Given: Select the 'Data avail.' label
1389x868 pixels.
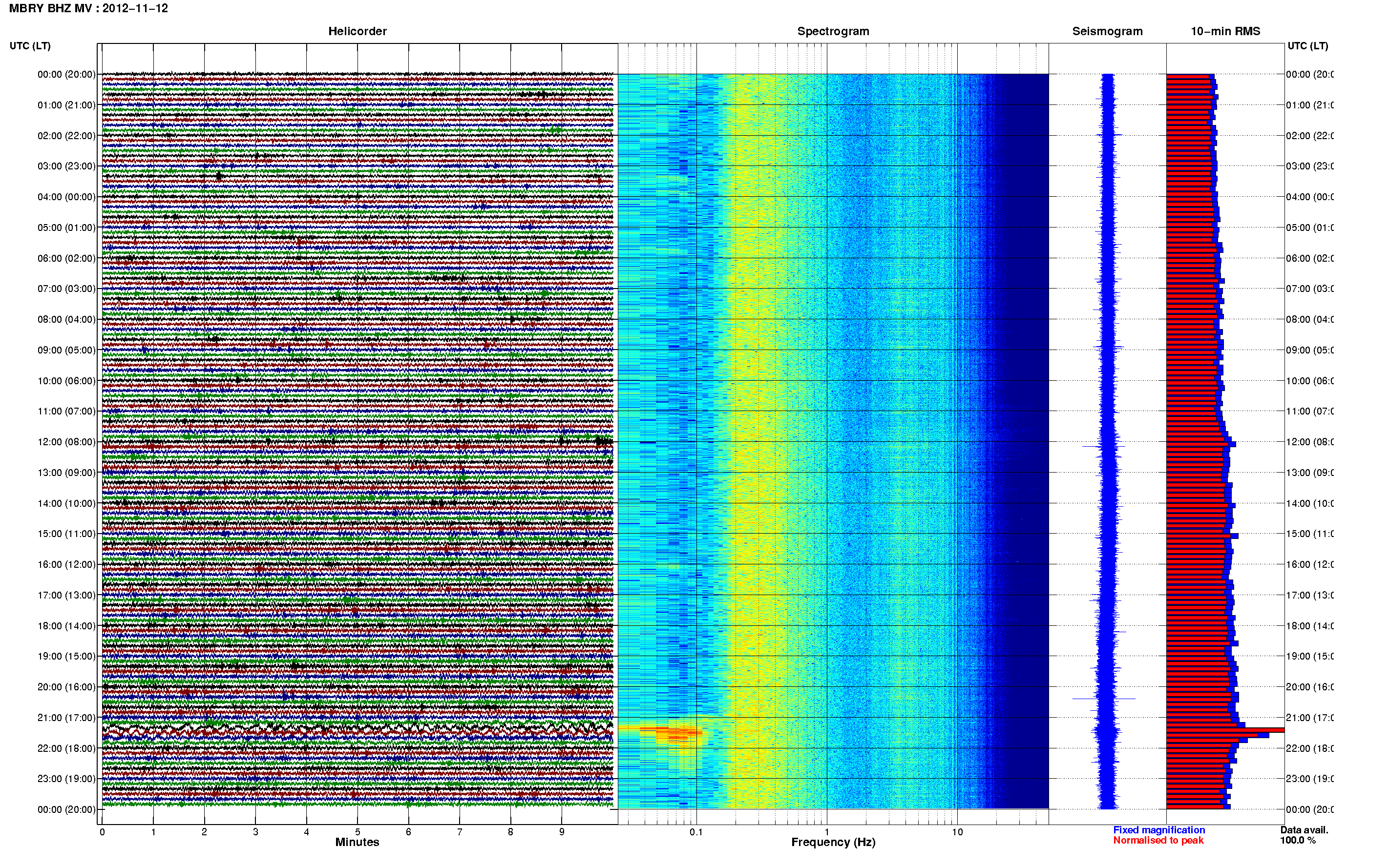Looking at the screenshot, I should click(1304, 830).
